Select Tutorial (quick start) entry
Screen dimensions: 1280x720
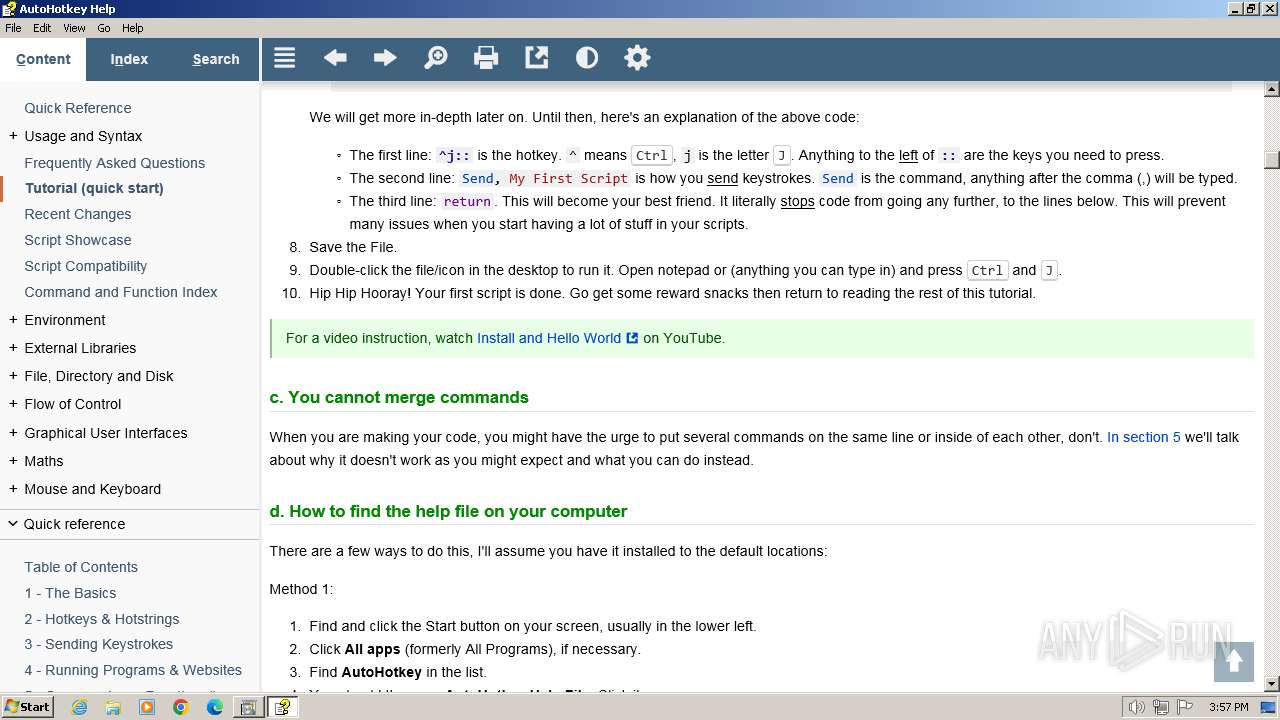click(x=94, y=188)
